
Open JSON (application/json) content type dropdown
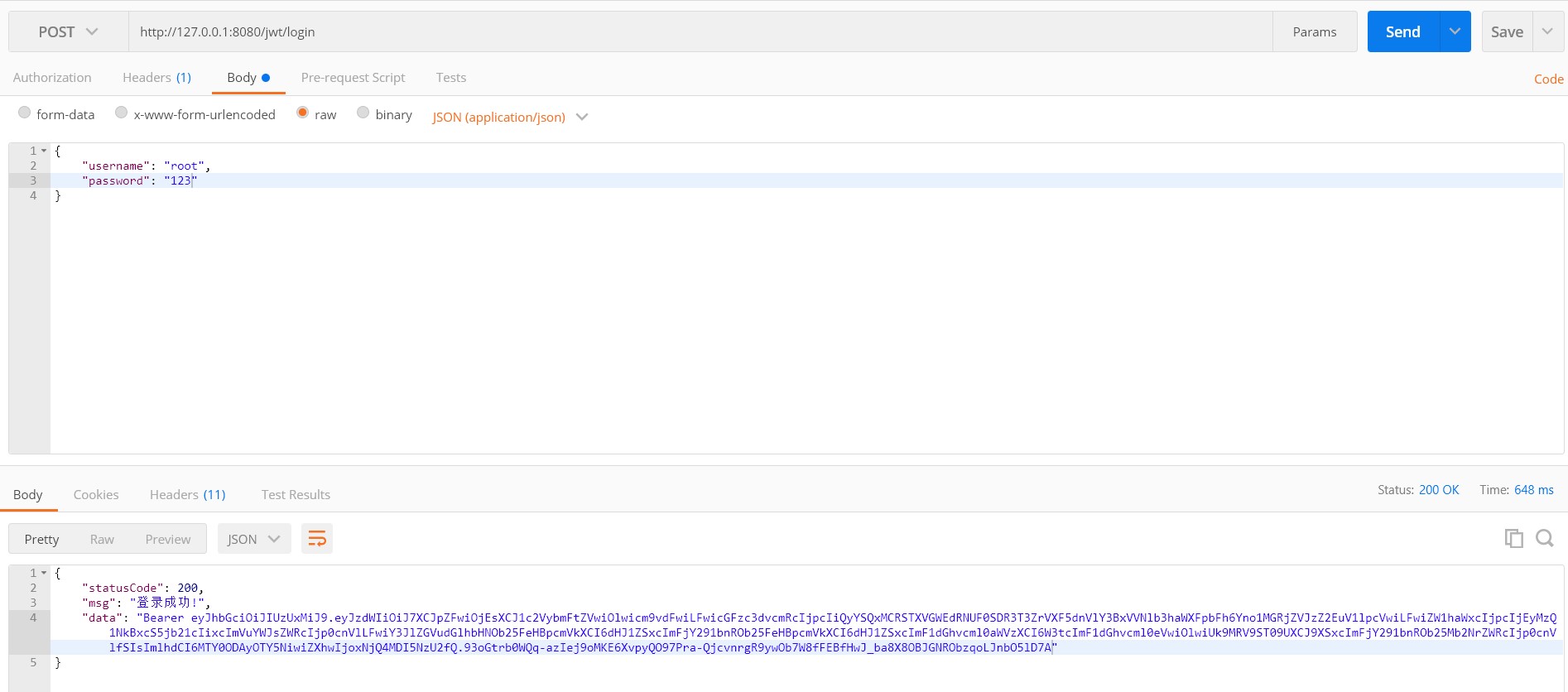click(510, 117)
